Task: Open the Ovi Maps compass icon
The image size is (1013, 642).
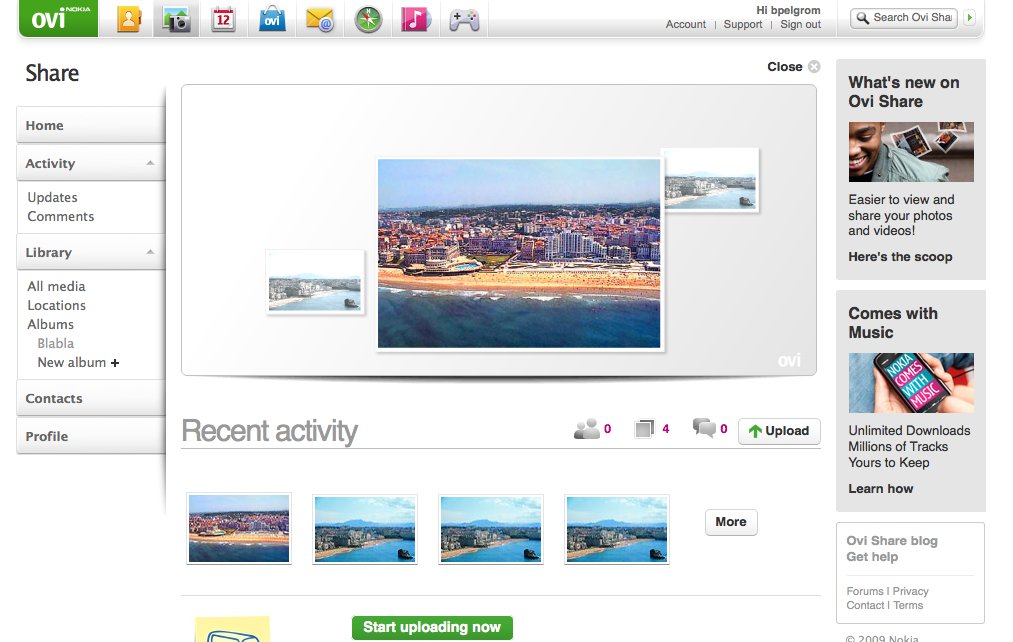Action: (x=368, y=19)
